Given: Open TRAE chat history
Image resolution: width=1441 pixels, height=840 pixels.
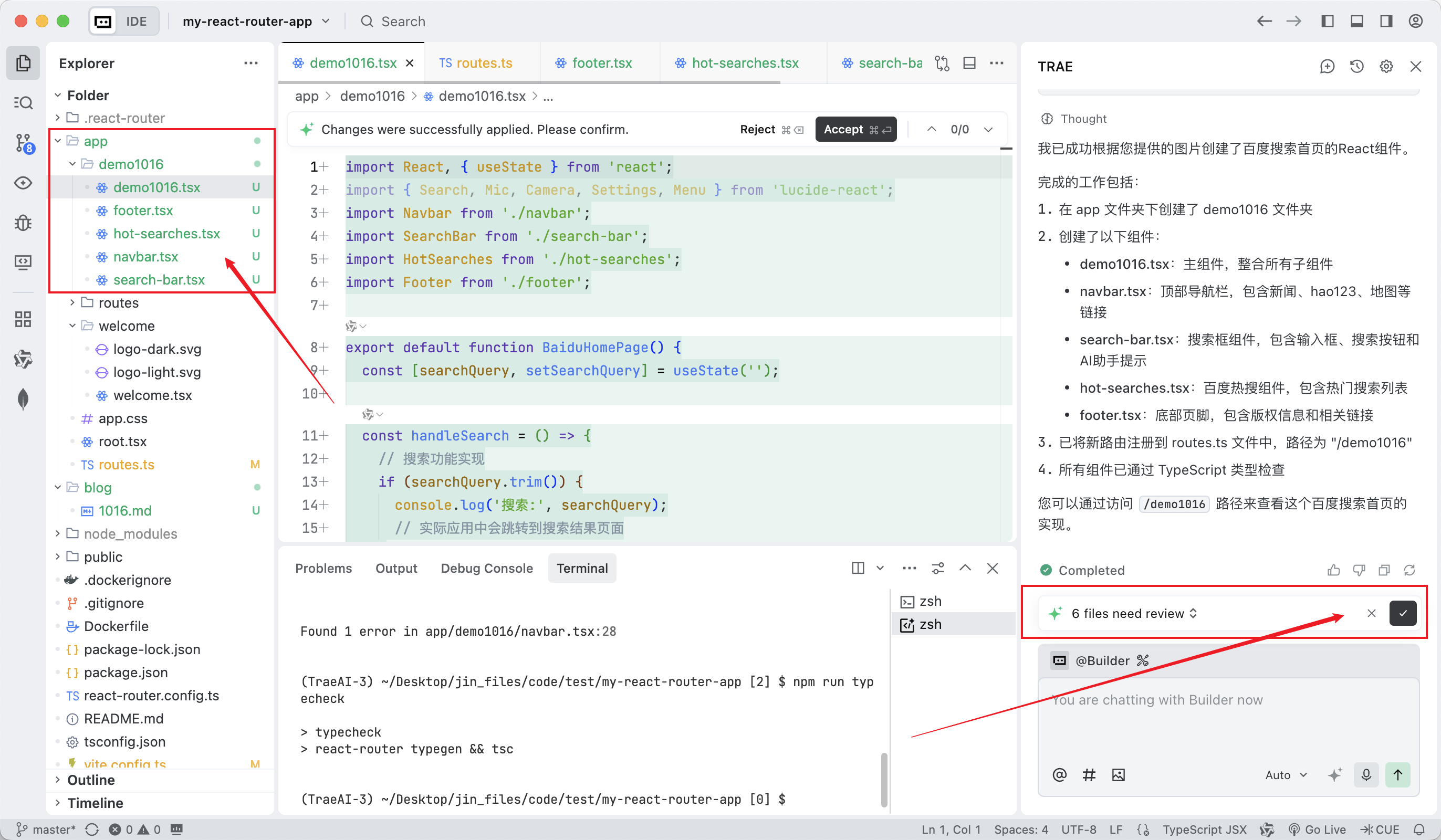Looking at the screenshot, I should (x=1356, y=67).
